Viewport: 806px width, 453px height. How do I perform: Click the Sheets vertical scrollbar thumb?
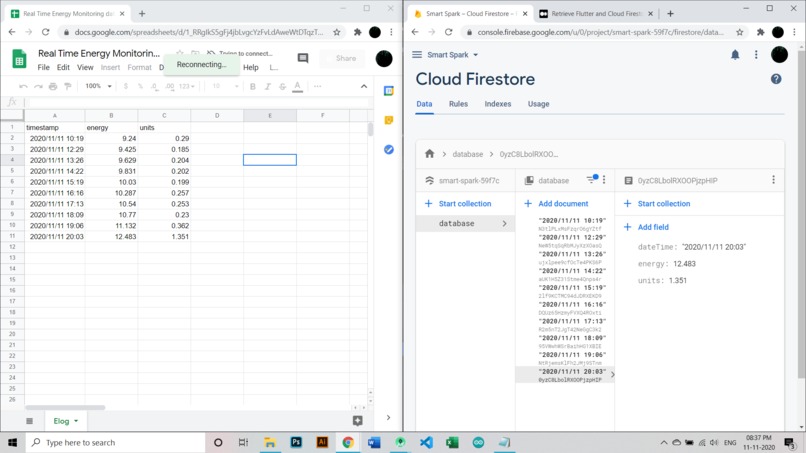(370, 129)
